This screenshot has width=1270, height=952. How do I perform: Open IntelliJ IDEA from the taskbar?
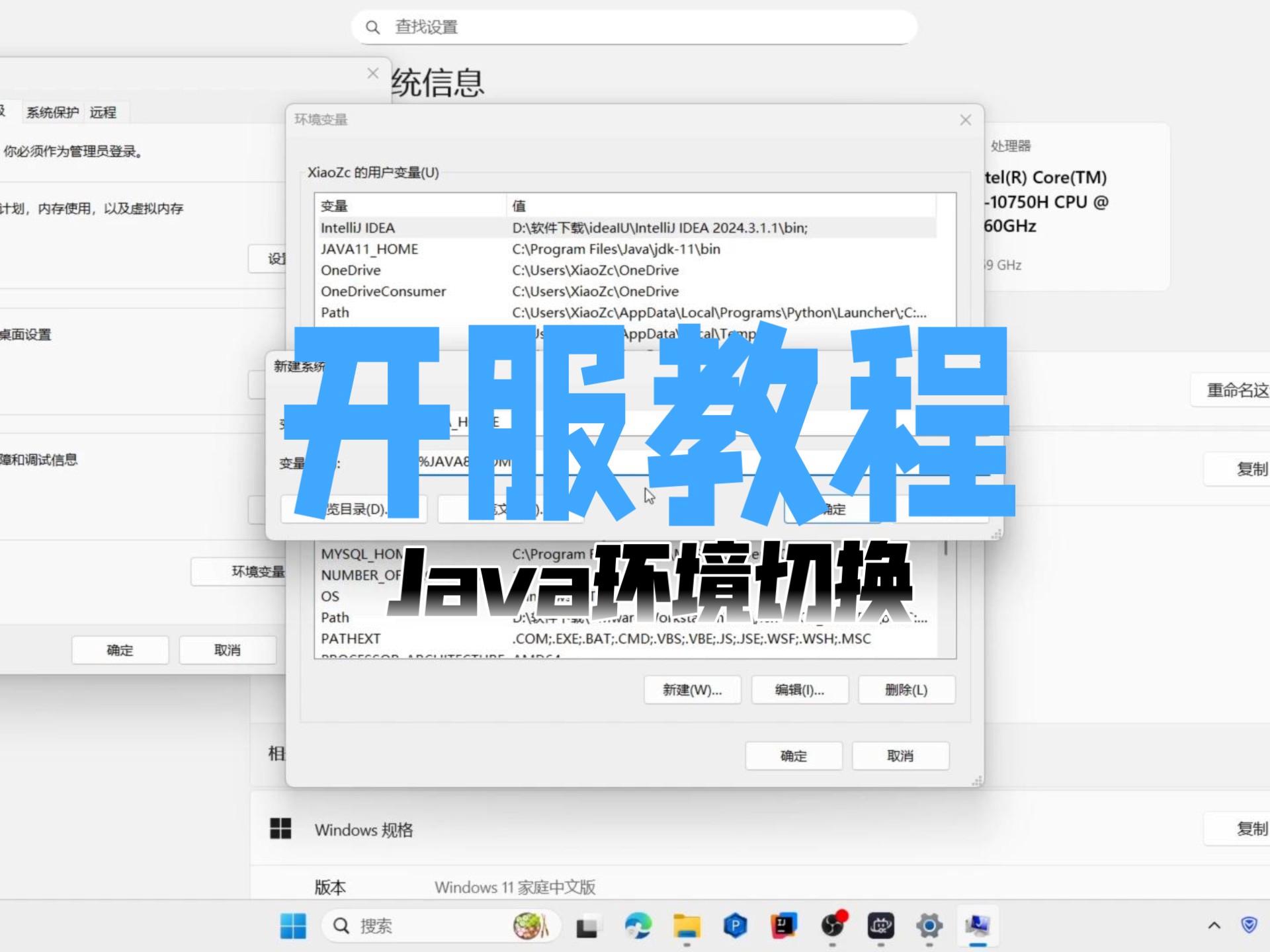pyautogui.click(x=784, y=926)
